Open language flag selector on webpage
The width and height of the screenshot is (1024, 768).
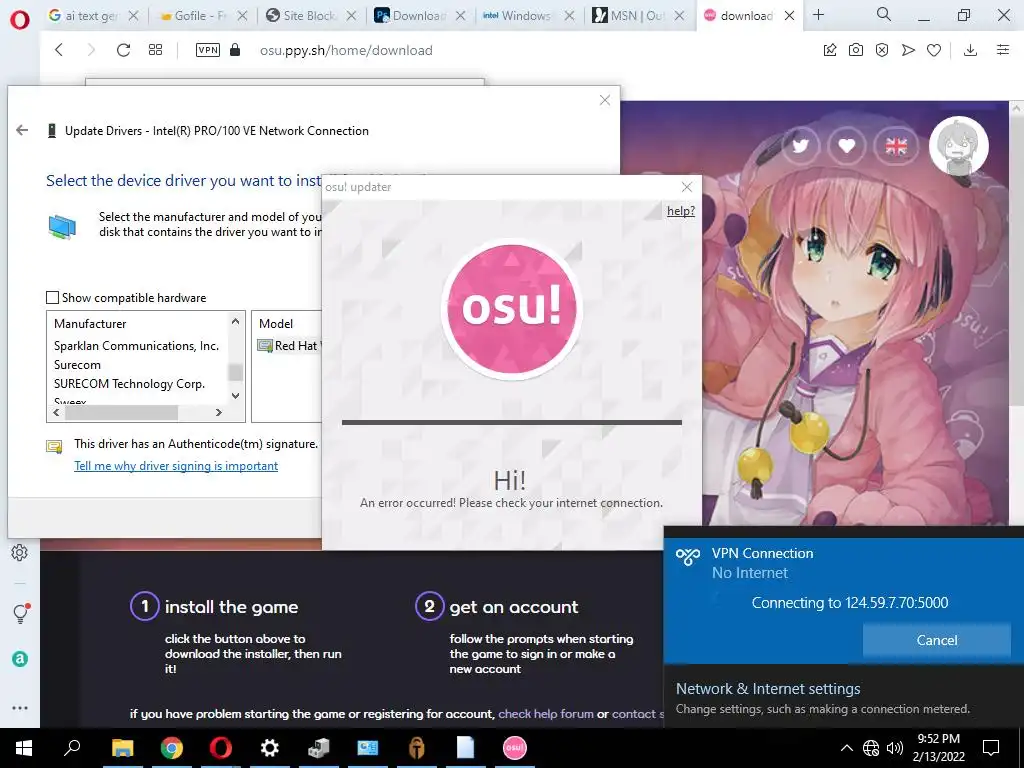(895, 146)
